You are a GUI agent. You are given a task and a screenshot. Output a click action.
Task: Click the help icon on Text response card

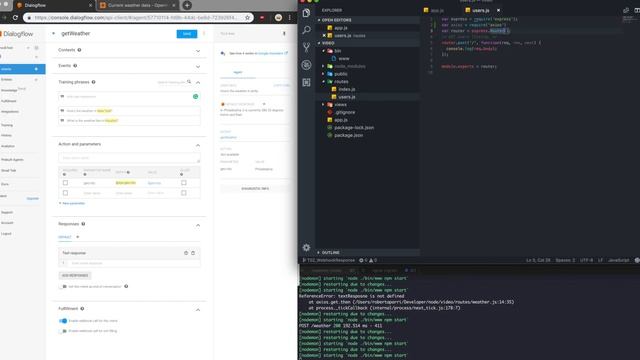[x=186, y=253]
